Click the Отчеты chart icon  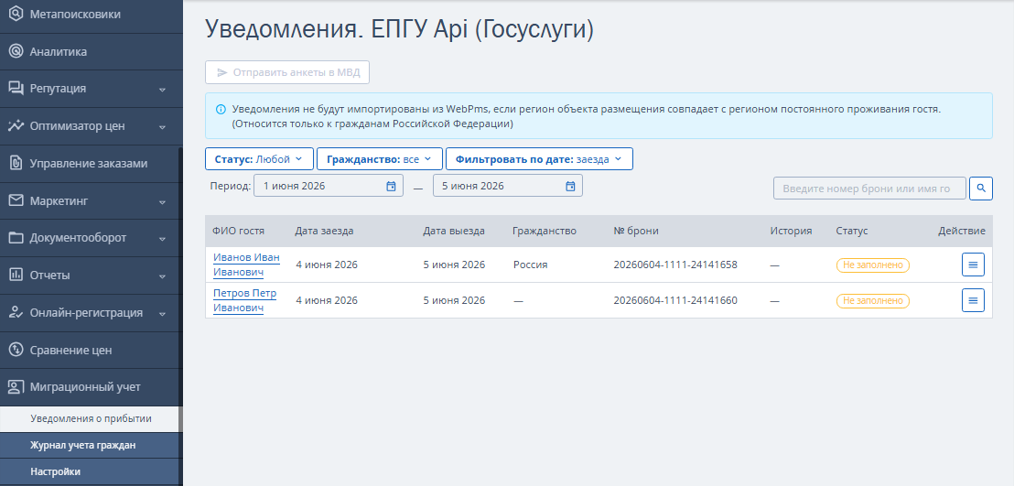(16, 275)
